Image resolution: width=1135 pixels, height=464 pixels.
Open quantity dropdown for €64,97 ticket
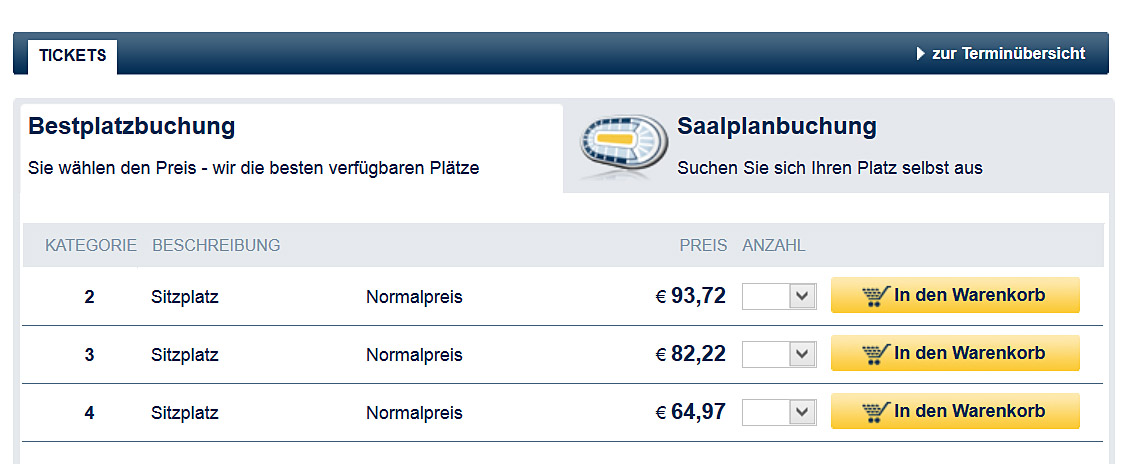(779, 412)
